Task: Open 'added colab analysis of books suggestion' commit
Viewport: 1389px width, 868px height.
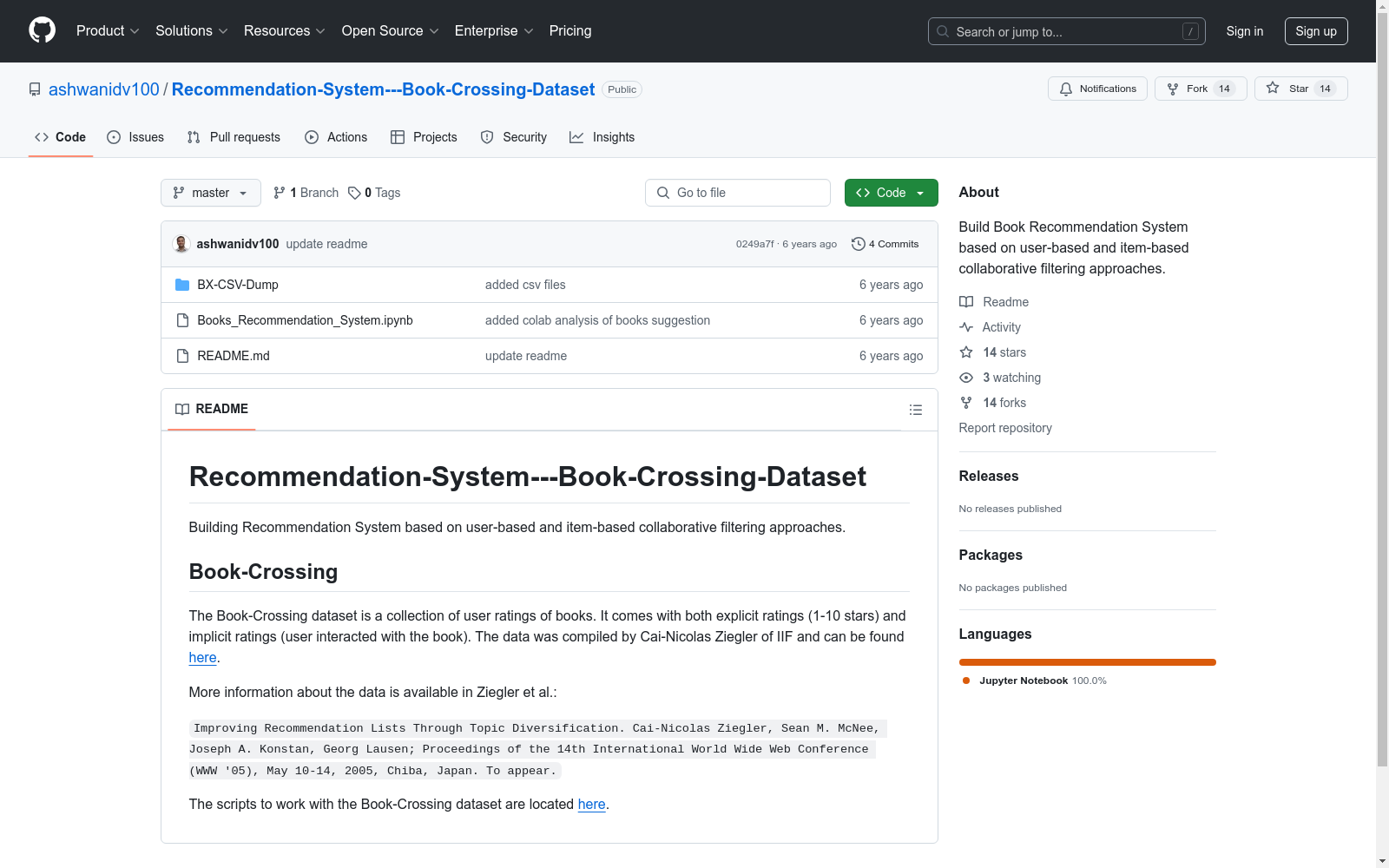Action: point(597,320)
